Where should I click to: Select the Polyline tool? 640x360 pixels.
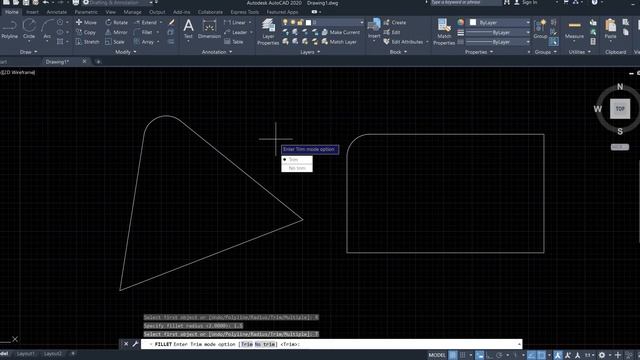[x=9, y=29]
